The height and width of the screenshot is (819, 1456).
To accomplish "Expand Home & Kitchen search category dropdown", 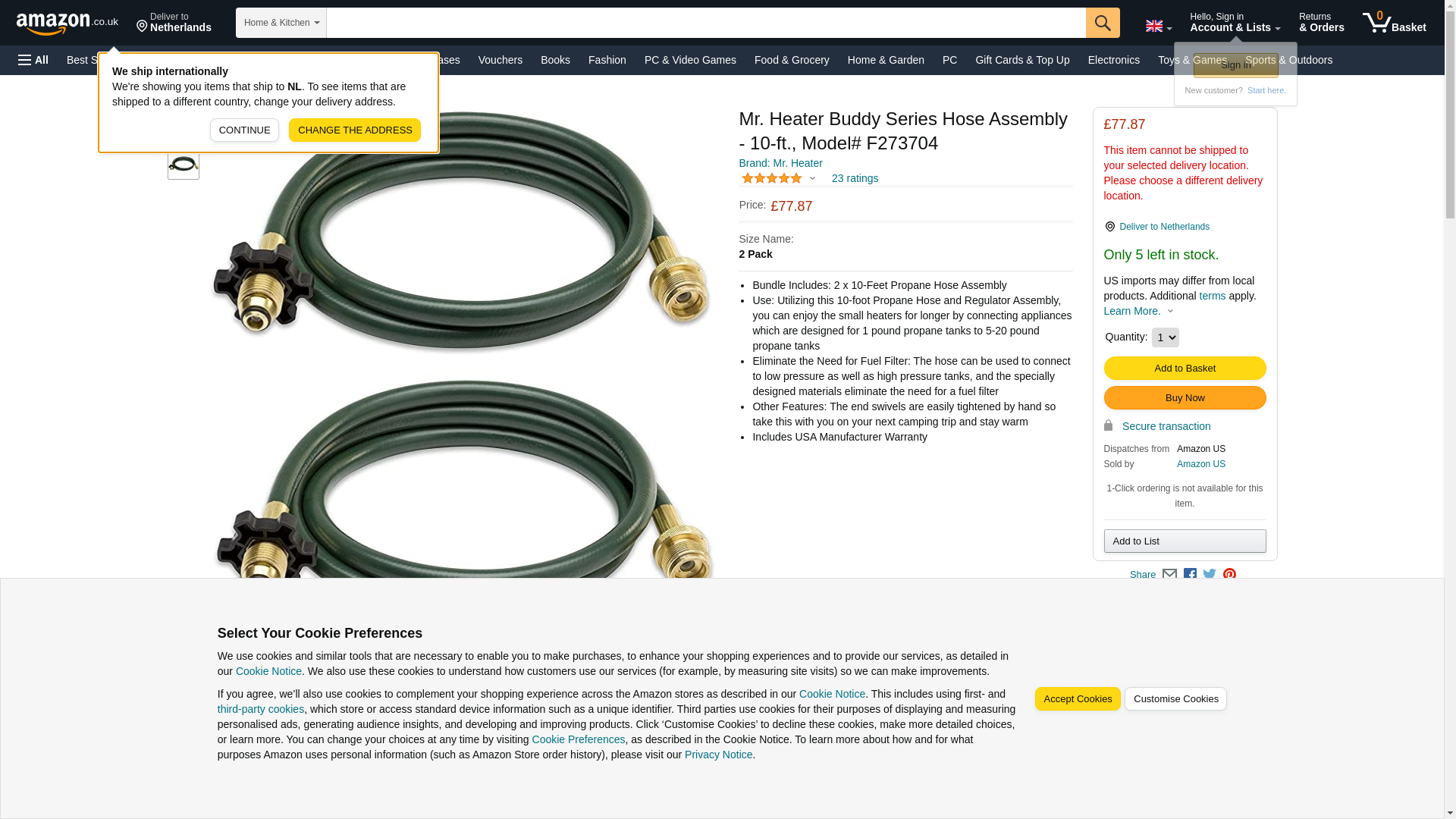I will pos(281,23).
